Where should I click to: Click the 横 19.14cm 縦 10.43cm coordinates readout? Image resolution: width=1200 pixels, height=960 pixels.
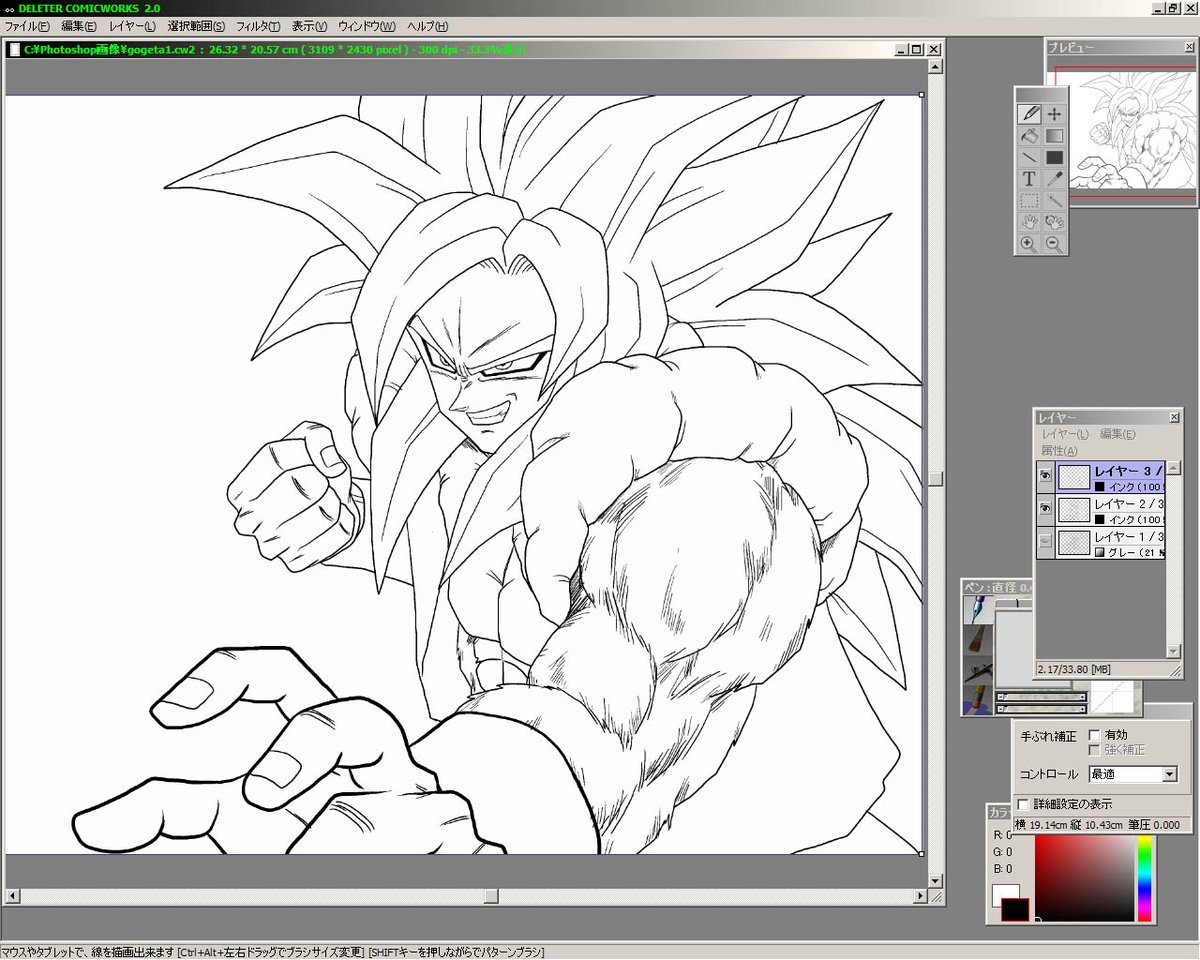(x=1071, y=825)
